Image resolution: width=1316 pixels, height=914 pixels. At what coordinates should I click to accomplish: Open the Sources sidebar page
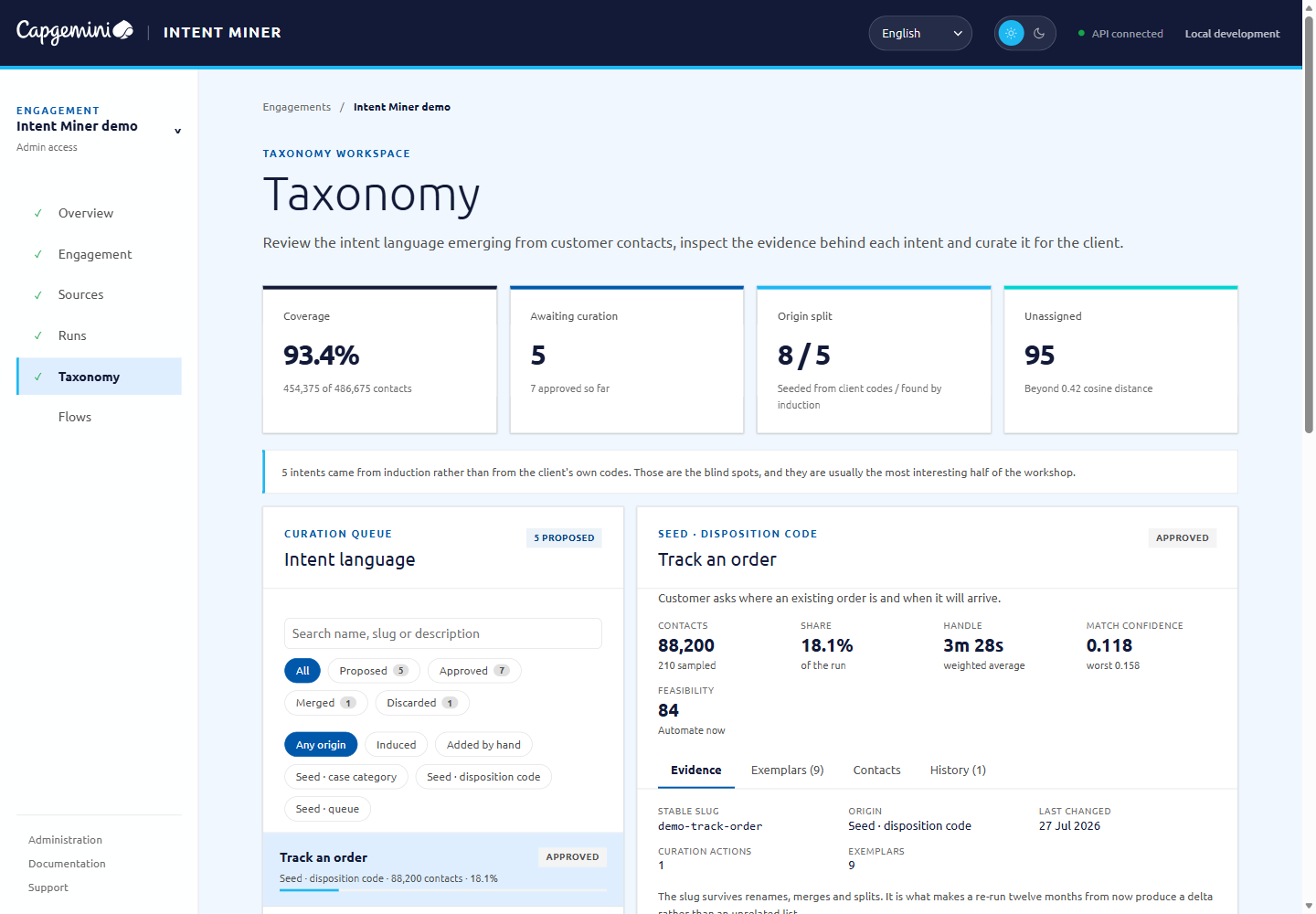point(99,294)
